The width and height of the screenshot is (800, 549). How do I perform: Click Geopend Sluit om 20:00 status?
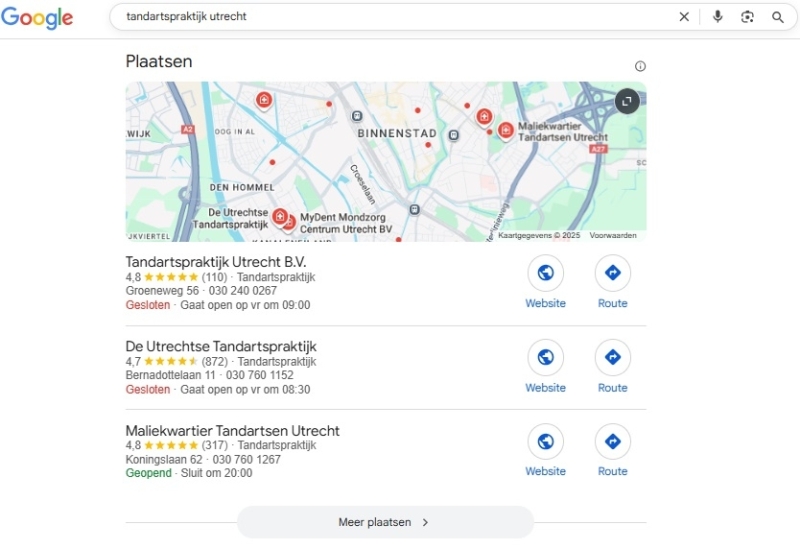click(189, 473)
